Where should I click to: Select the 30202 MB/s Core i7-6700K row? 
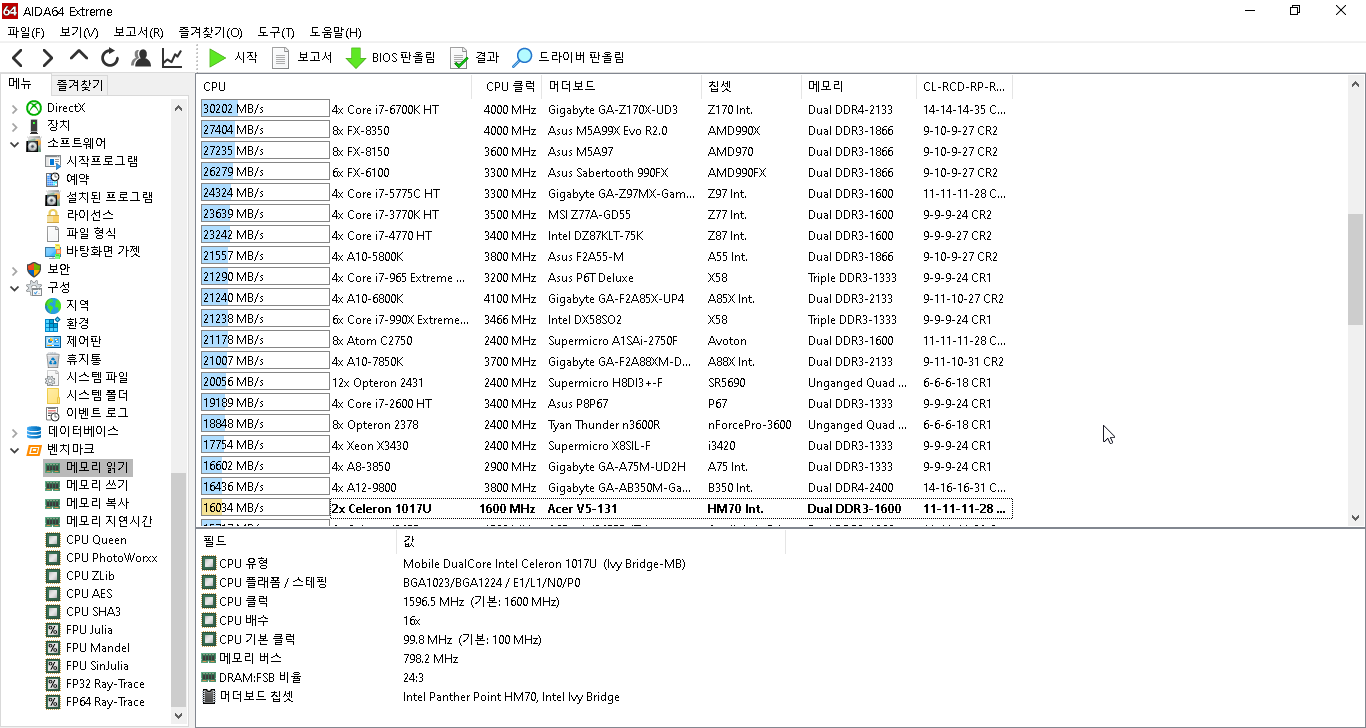pyautogui.click(x=605, y=109)
